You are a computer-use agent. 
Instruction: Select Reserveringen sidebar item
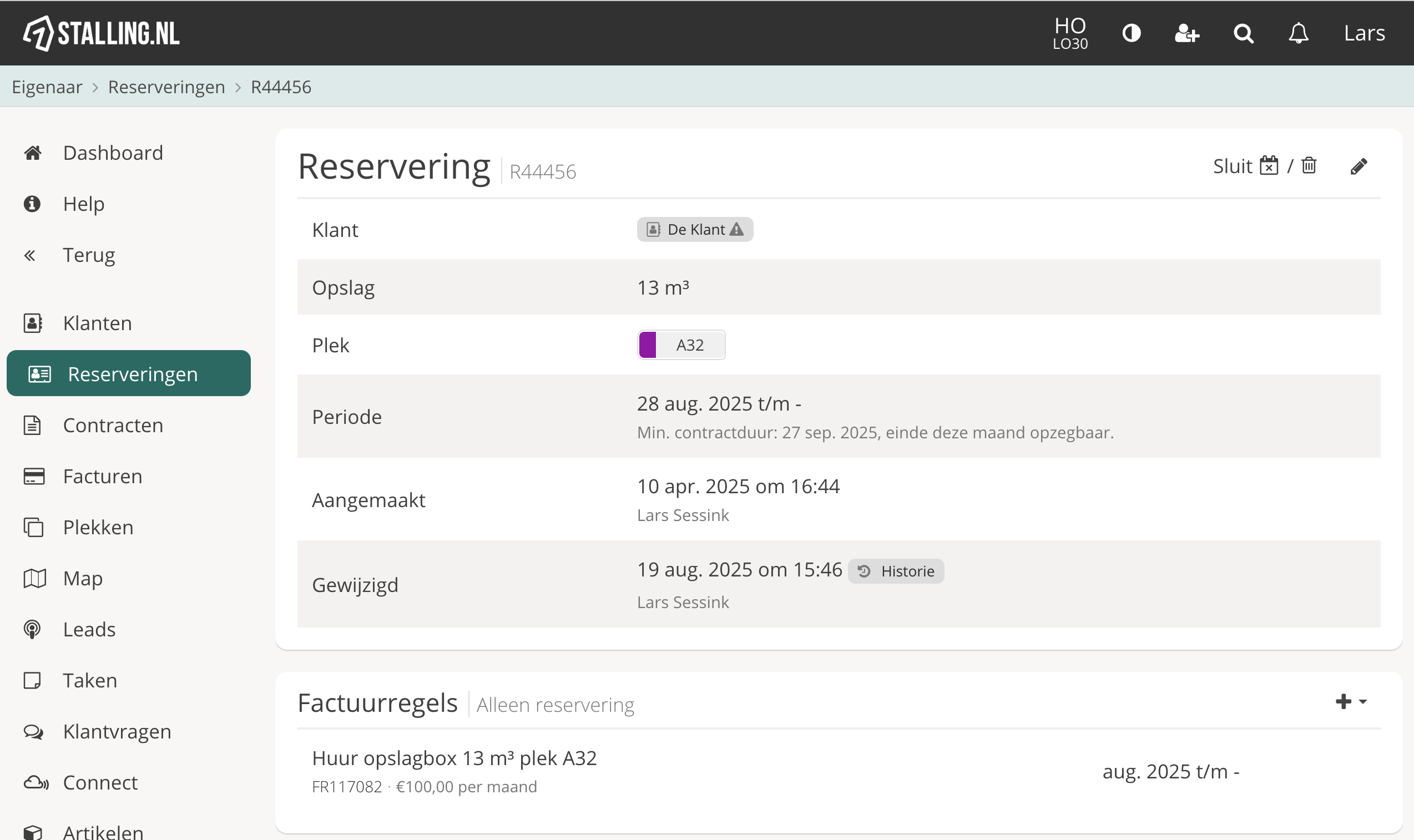pos(129,373)
